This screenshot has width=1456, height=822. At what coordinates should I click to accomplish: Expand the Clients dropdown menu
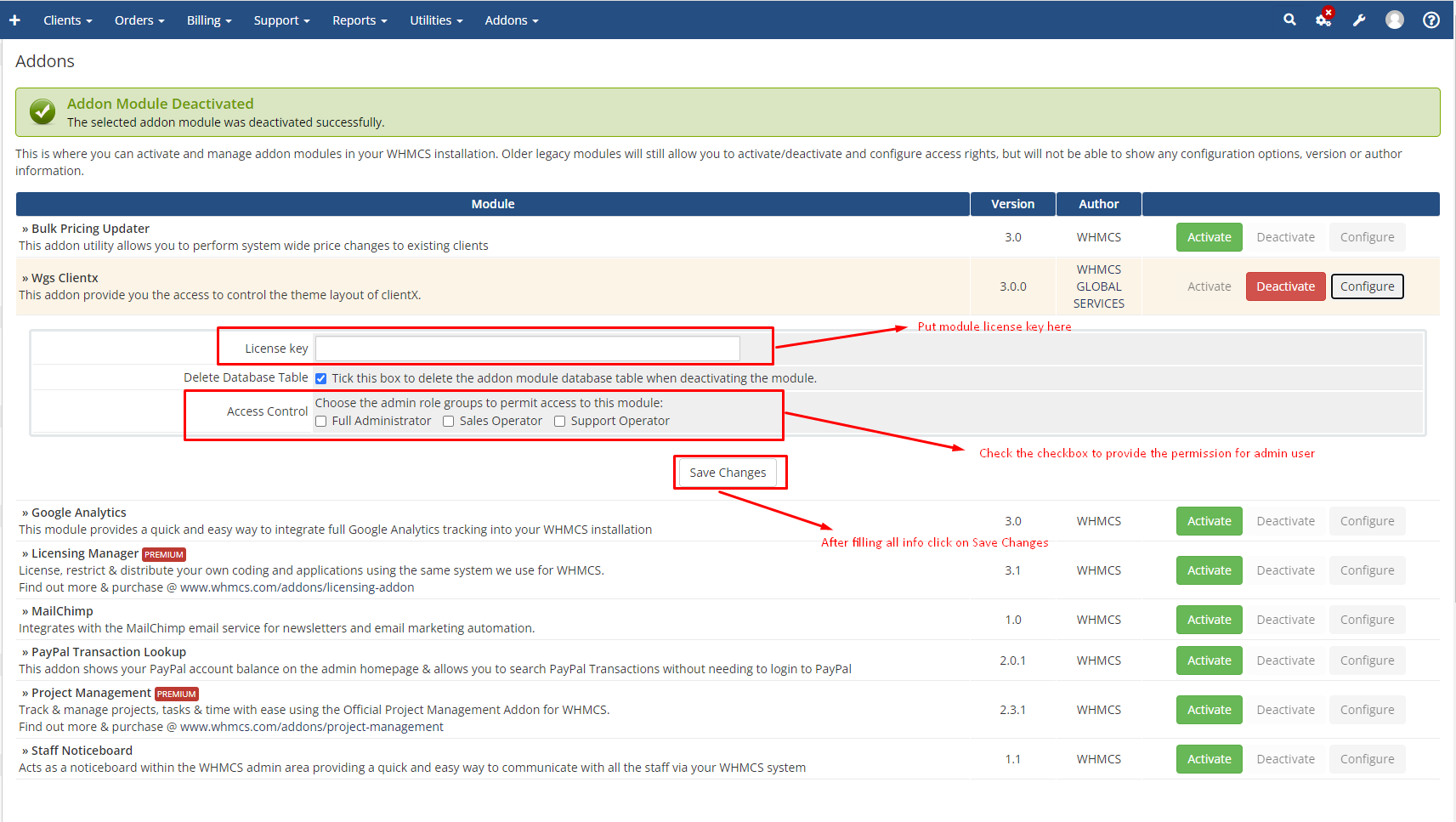coord(67,20)
